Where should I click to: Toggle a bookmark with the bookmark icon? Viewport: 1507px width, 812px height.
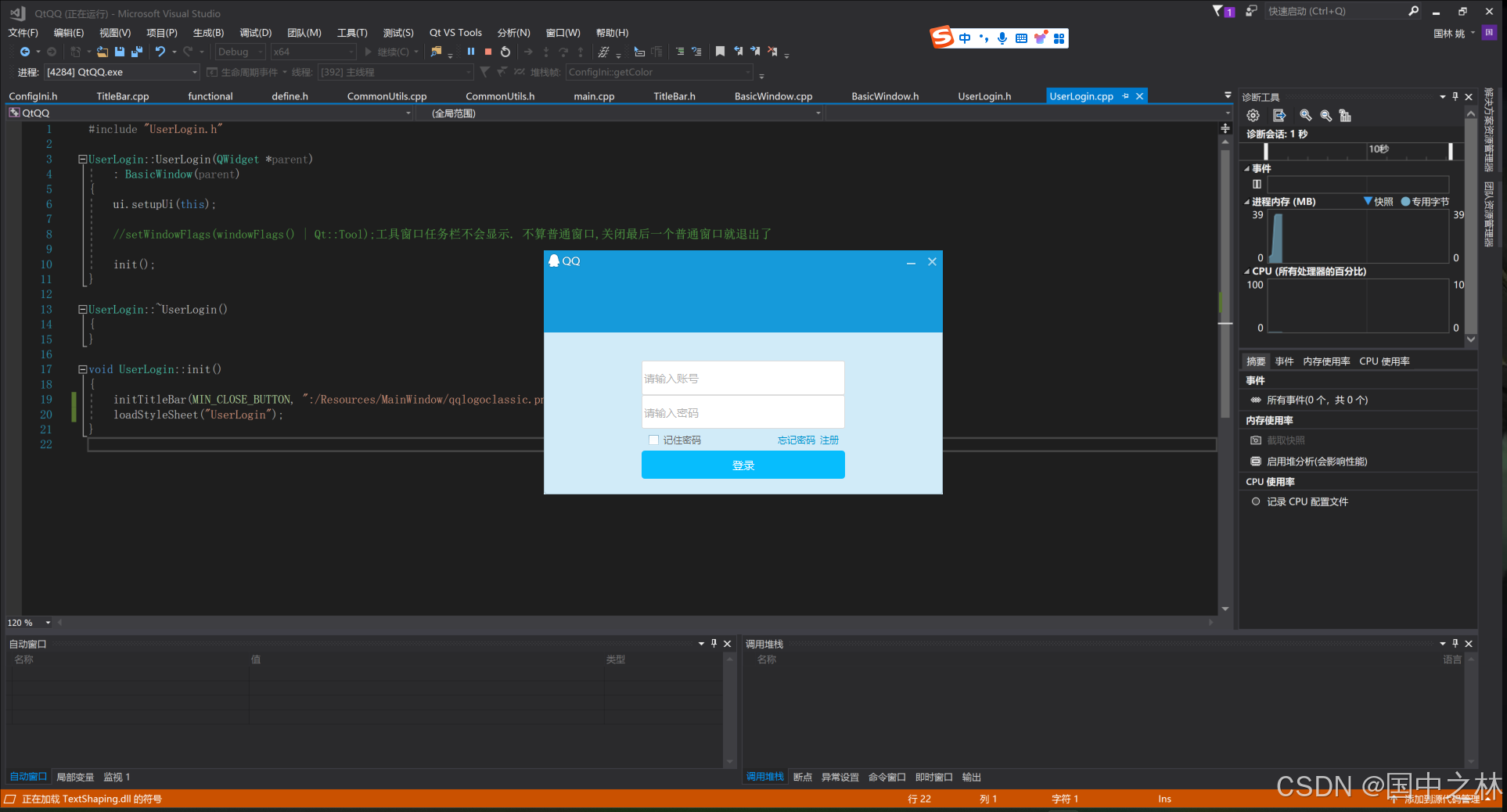point(720,52)
